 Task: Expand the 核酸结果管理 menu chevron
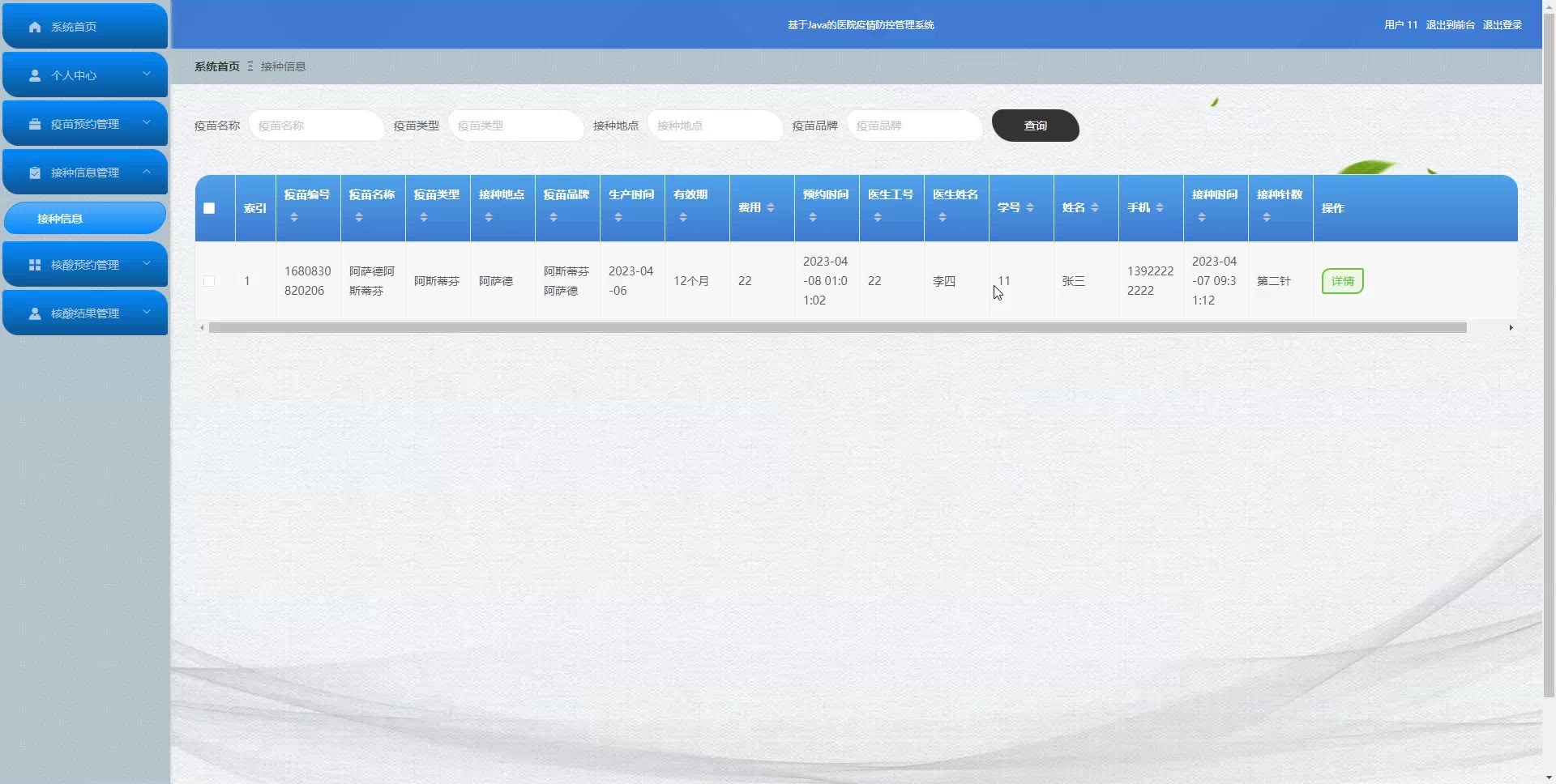pos(147,312)
